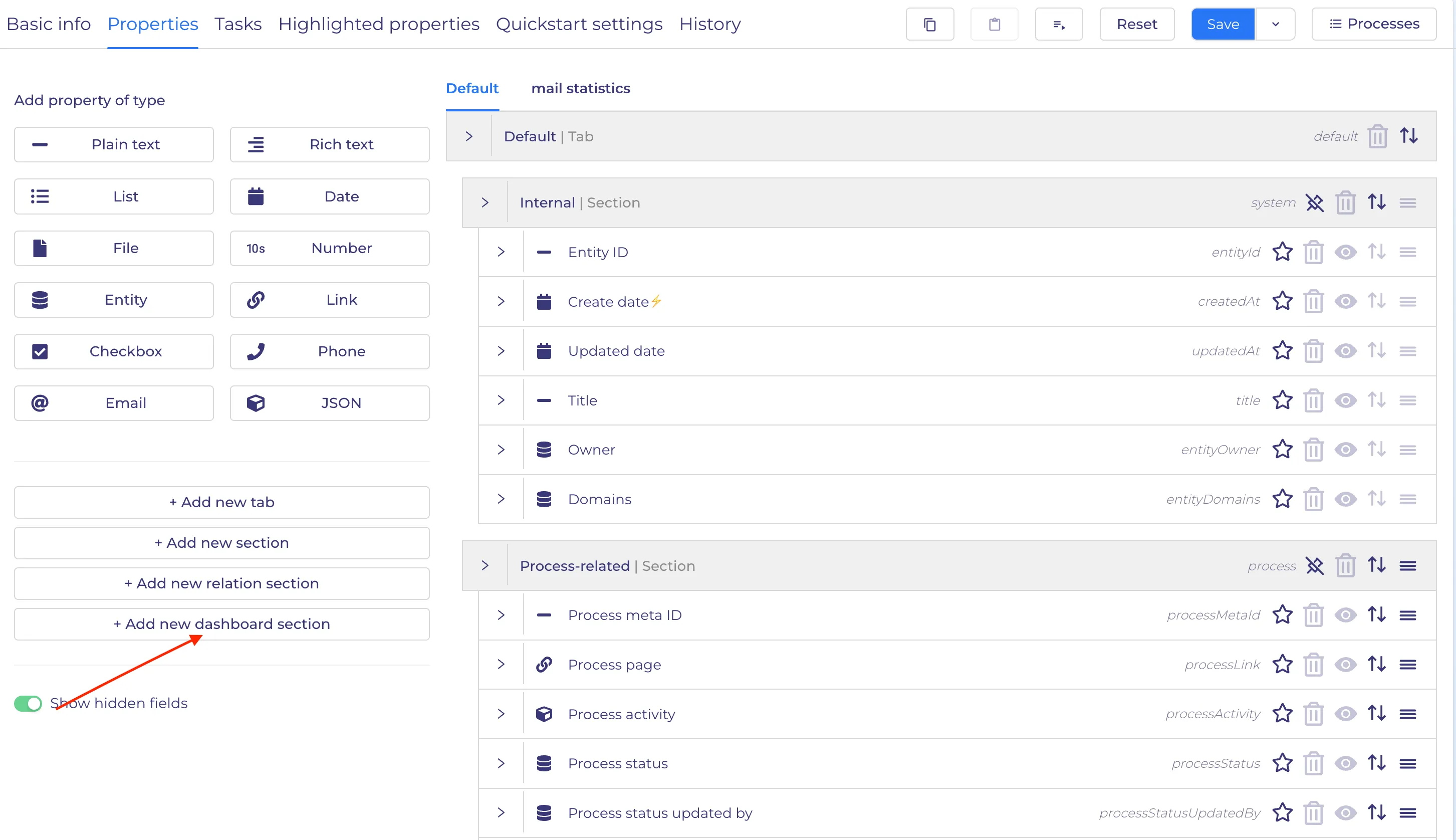Screen dimensions: 1456x840
Task: Toggle visibility eye for Process activity
Action: point(1345,714)
